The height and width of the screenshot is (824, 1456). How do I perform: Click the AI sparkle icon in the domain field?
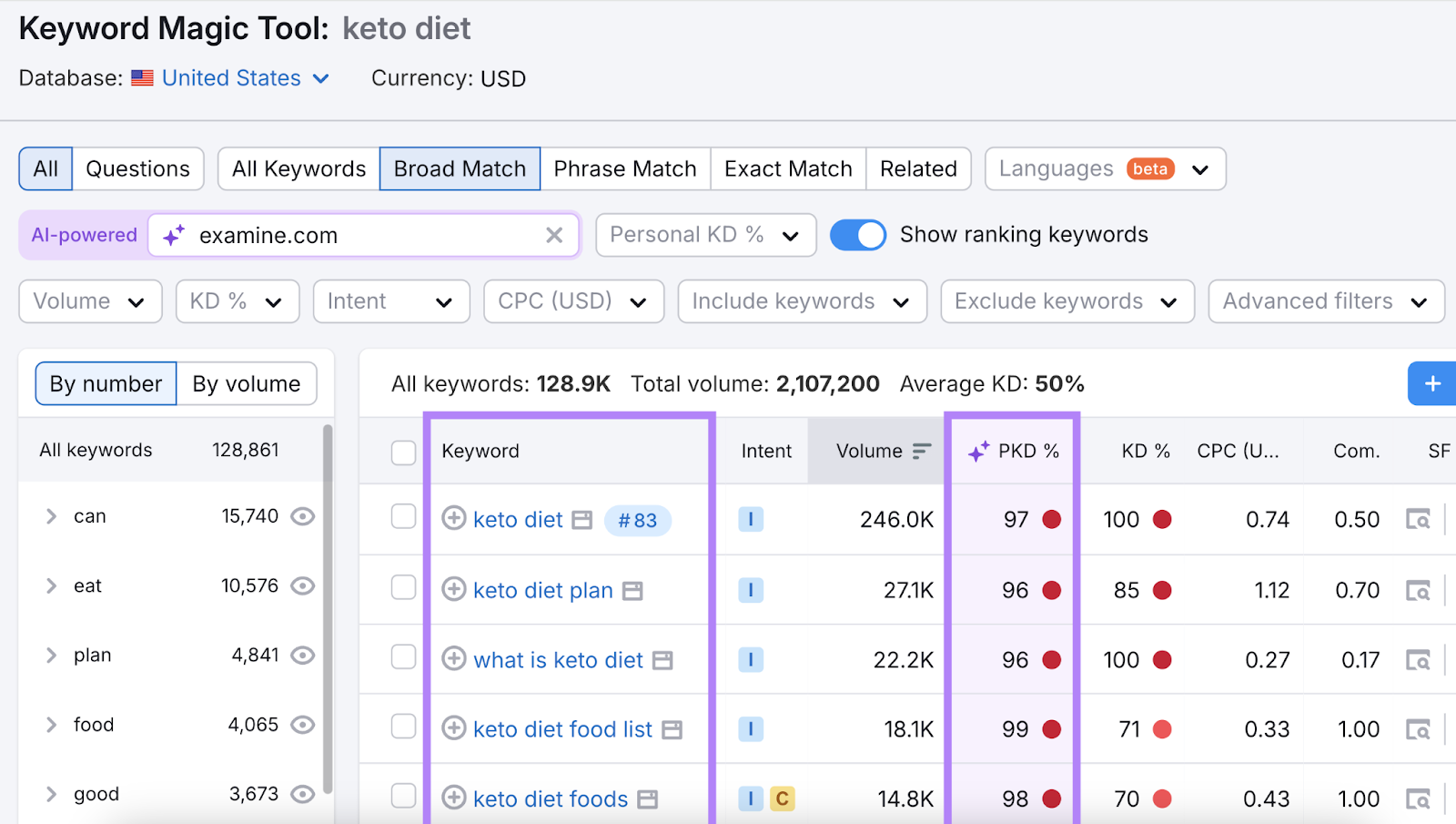click(x=173, y=235)
